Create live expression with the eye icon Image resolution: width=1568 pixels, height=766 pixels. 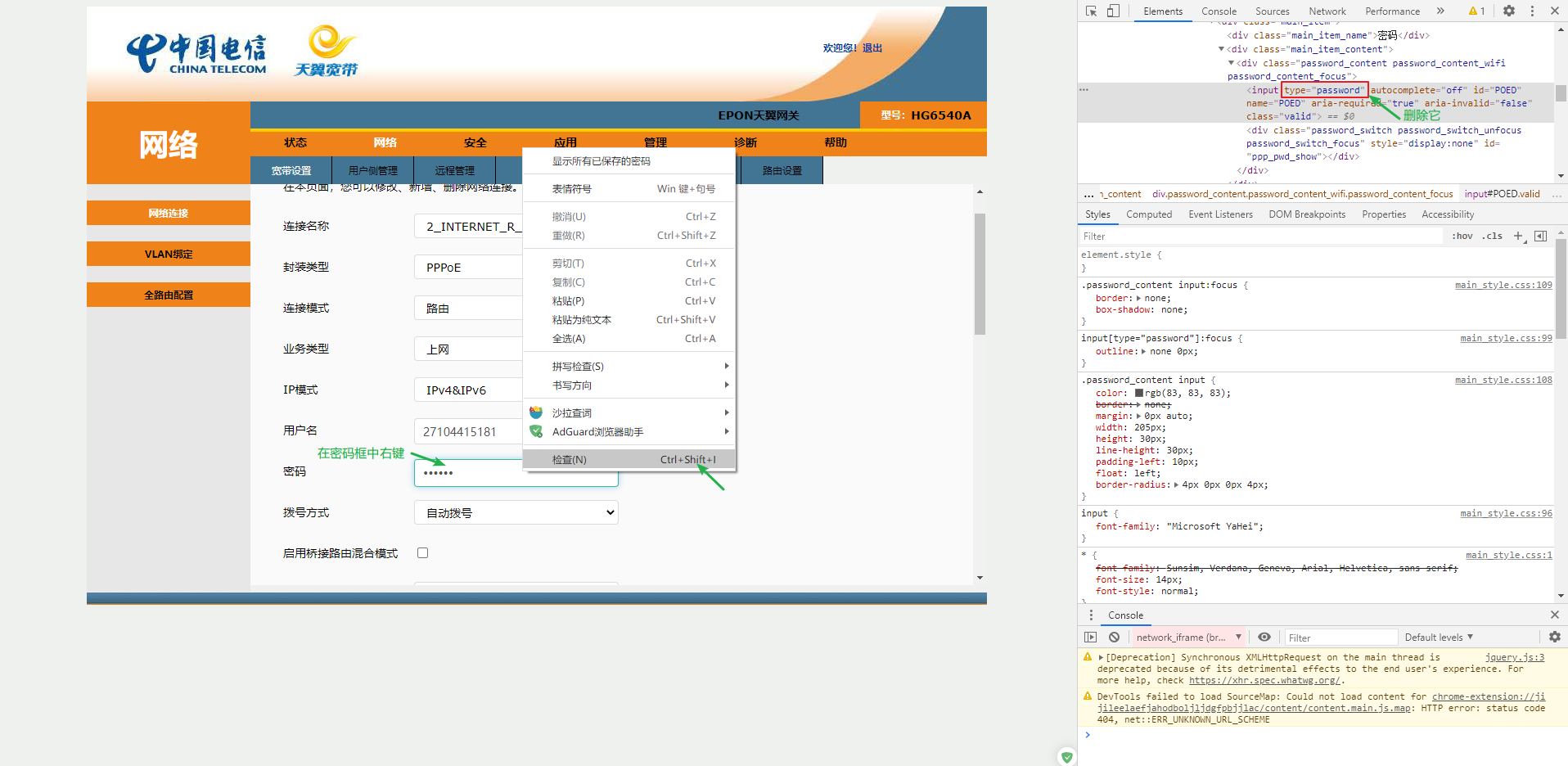pyautogui.click(x=1264, y=637)
